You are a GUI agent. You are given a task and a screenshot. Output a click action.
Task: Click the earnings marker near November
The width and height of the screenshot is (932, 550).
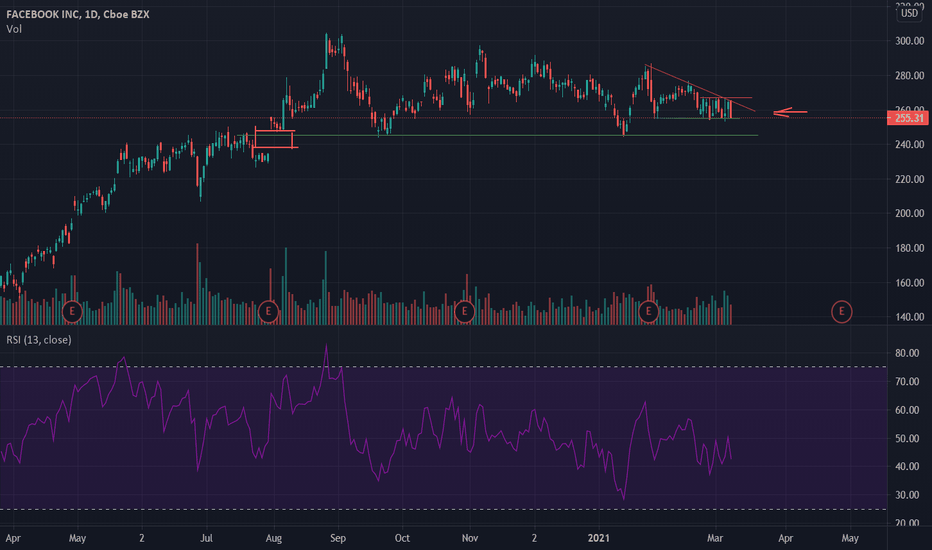pos(464,311)
